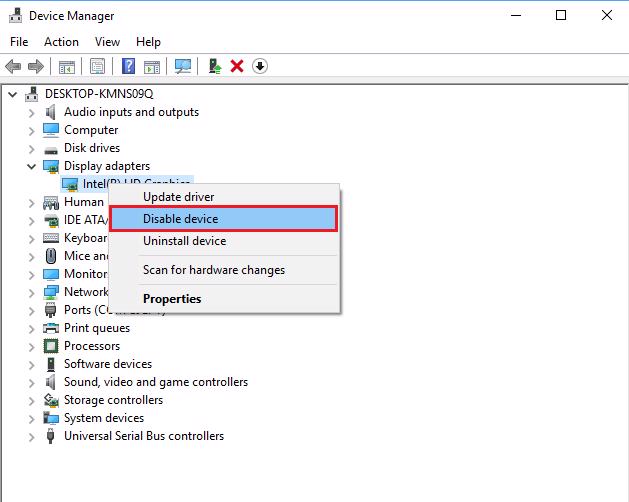The image size is (629, 502).
Task: Choose Properties in the context menu
Action: click(x=172, y=299)
